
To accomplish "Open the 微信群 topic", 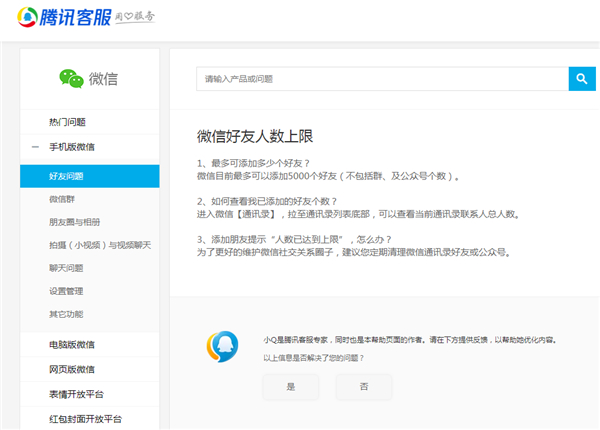I will click(x=63, y=199).
